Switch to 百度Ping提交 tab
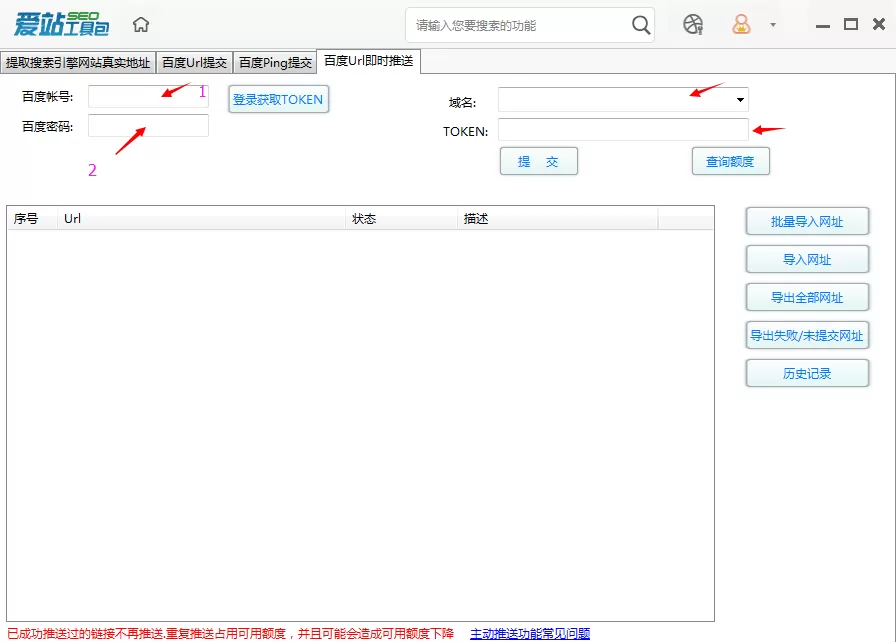Viewport: 896px width, 642px height. click(275, 62)
